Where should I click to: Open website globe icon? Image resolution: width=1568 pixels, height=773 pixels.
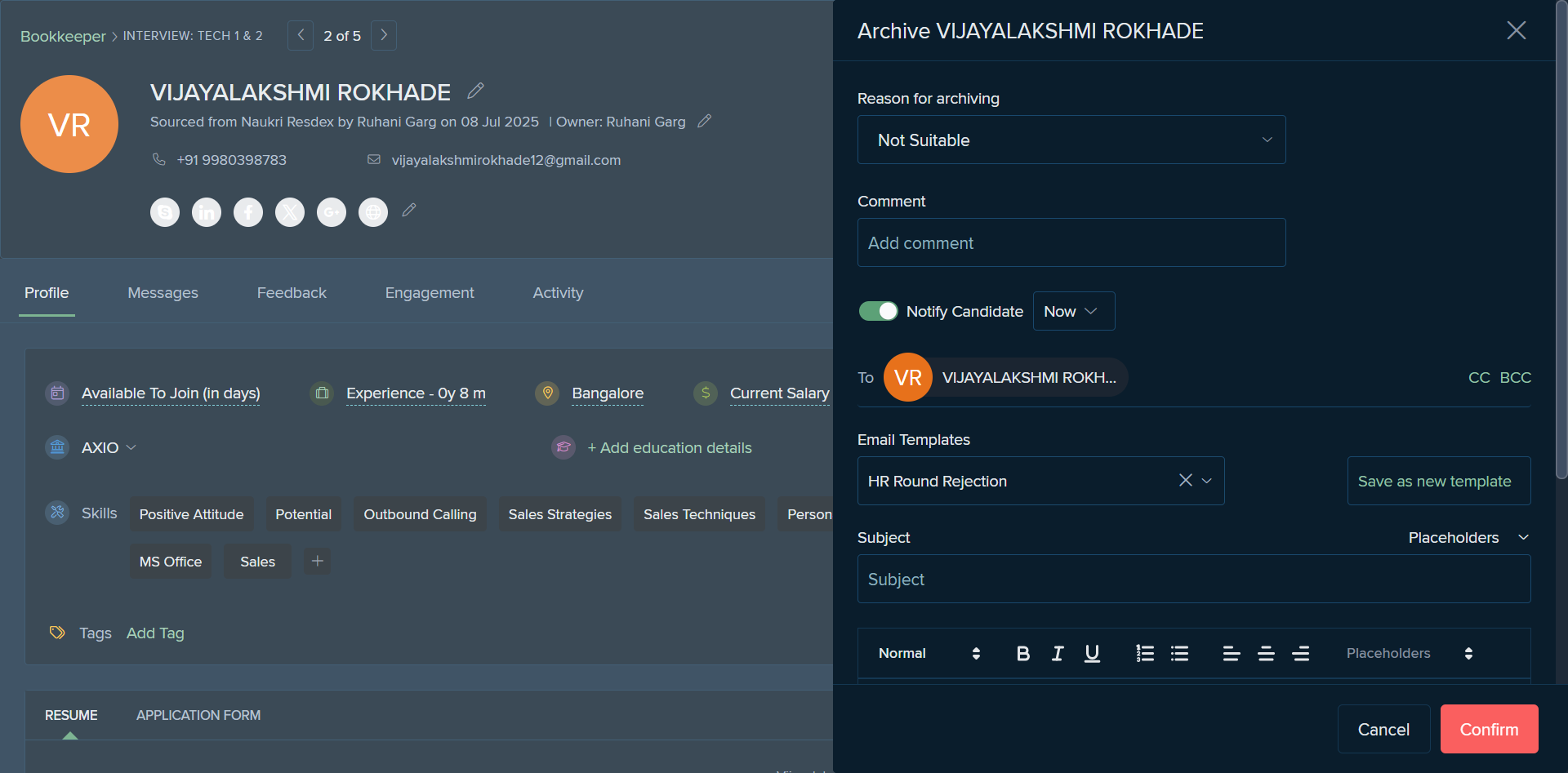[x=373, y=212]
